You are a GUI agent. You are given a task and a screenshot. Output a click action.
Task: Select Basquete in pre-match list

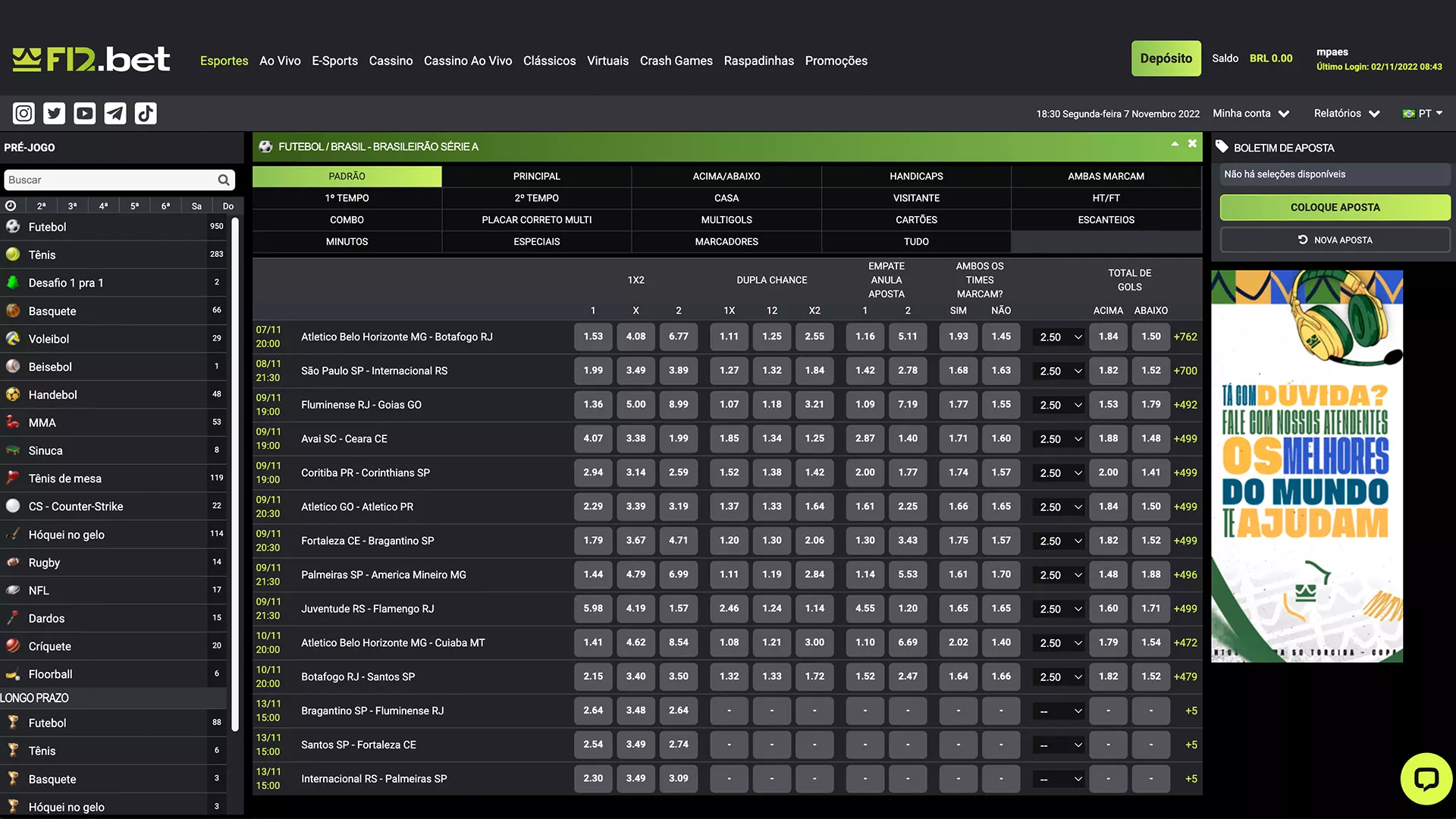point(114,311)
